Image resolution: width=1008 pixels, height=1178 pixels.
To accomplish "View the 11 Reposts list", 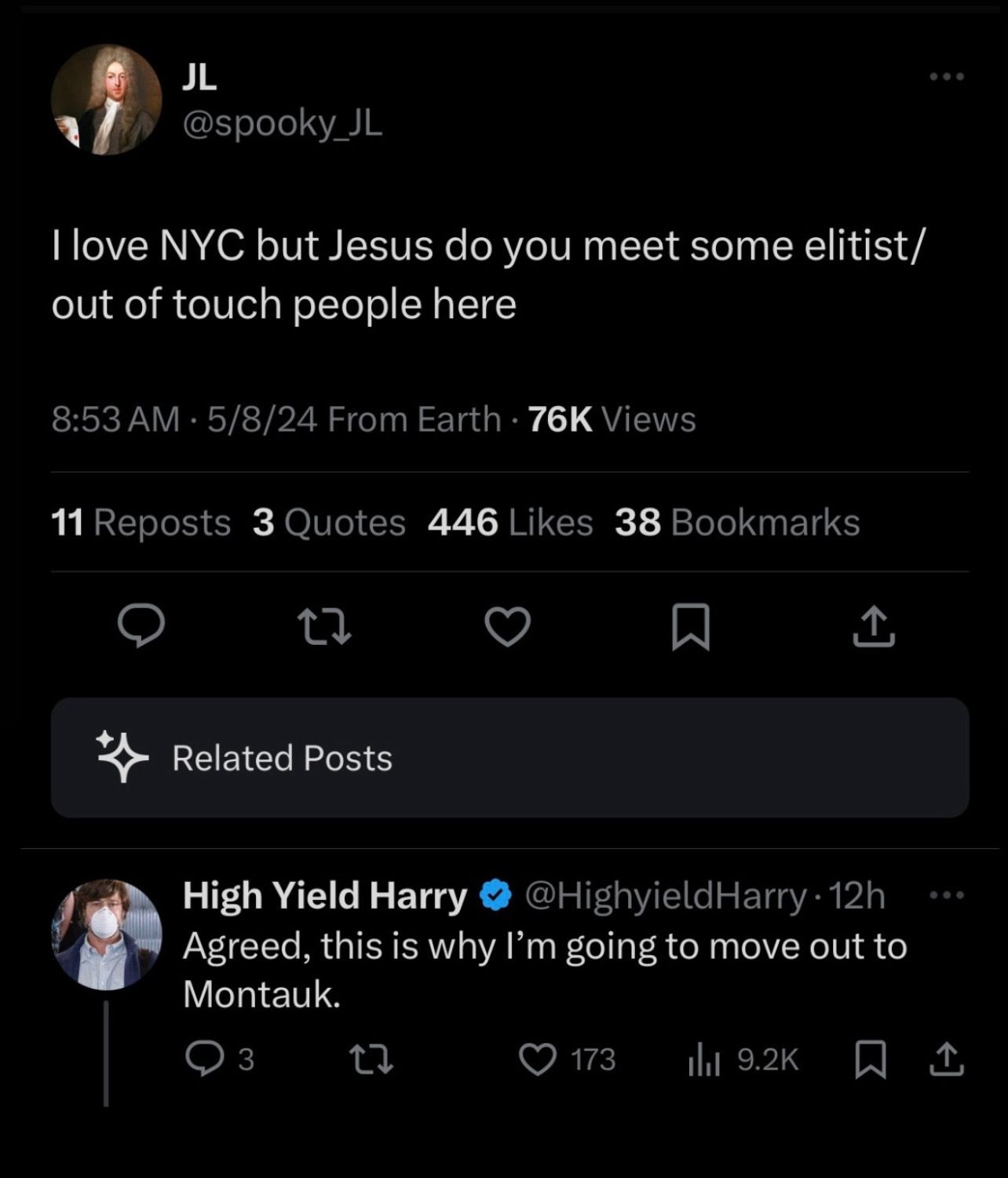I will click(x=141, y=523).
